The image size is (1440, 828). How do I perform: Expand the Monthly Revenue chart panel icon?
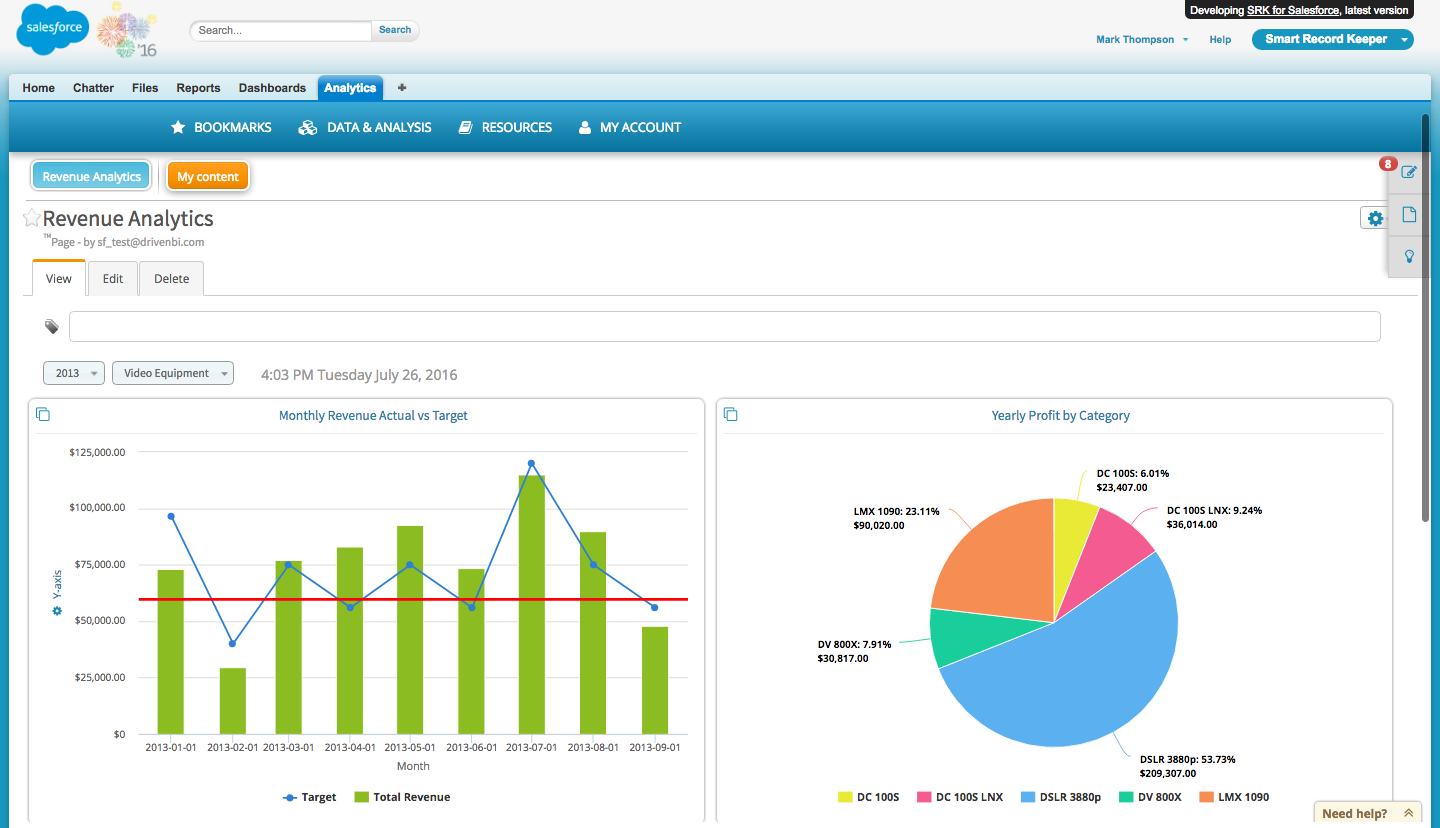pos(43,414)
